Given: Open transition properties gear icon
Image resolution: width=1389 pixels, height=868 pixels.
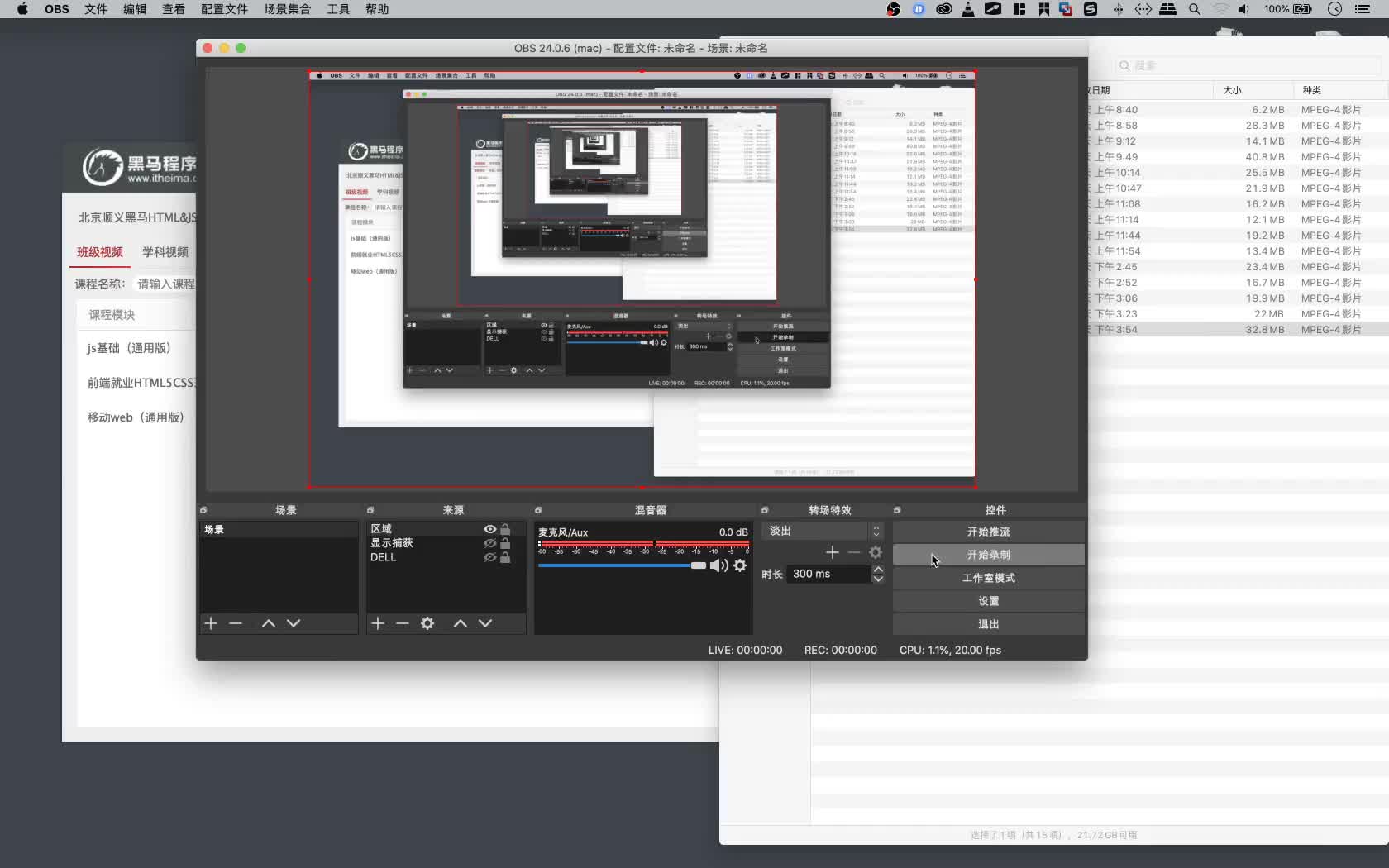Looking at the screenshot, I should [876, 552].
